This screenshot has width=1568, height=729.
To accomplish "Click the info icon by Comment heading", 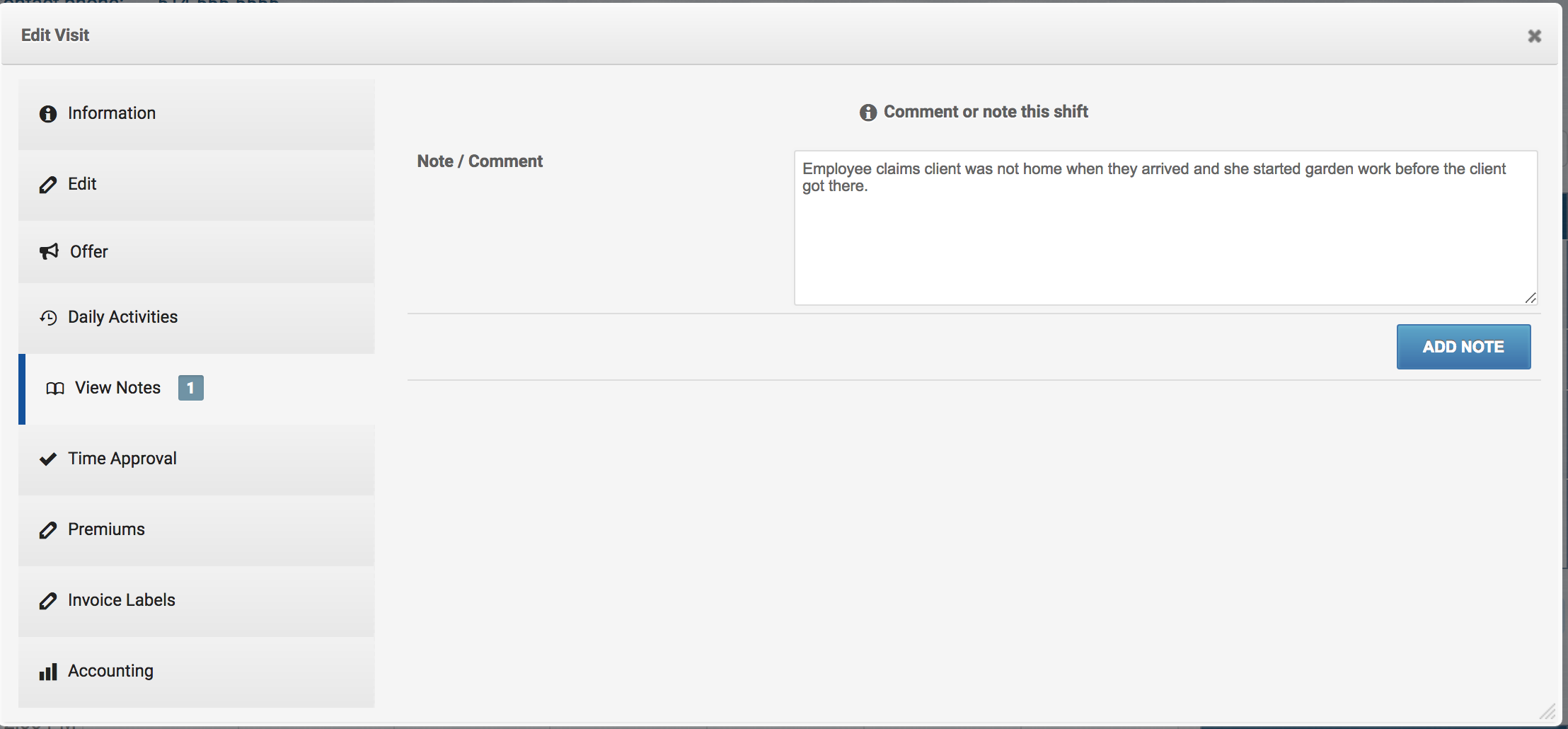I will click(x=868, y=113).
